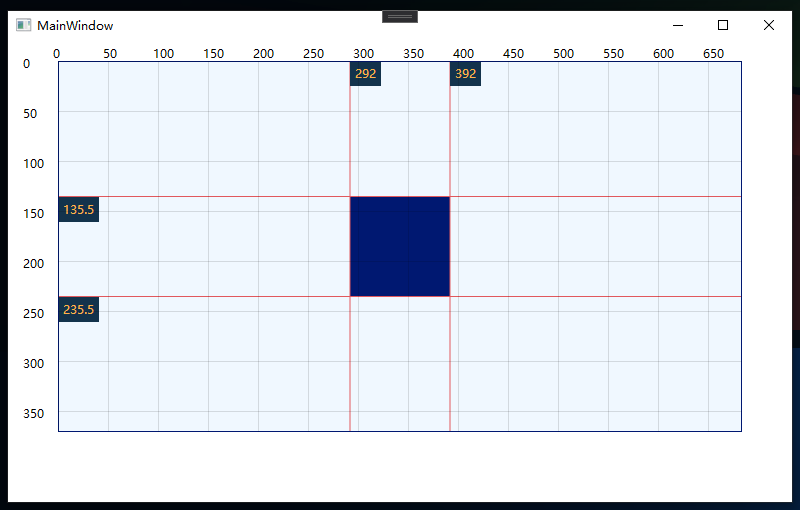This screenshot has height=510, width=800.
Task: Click the 350 label on the left ruler
Action: tap(34, 414)
